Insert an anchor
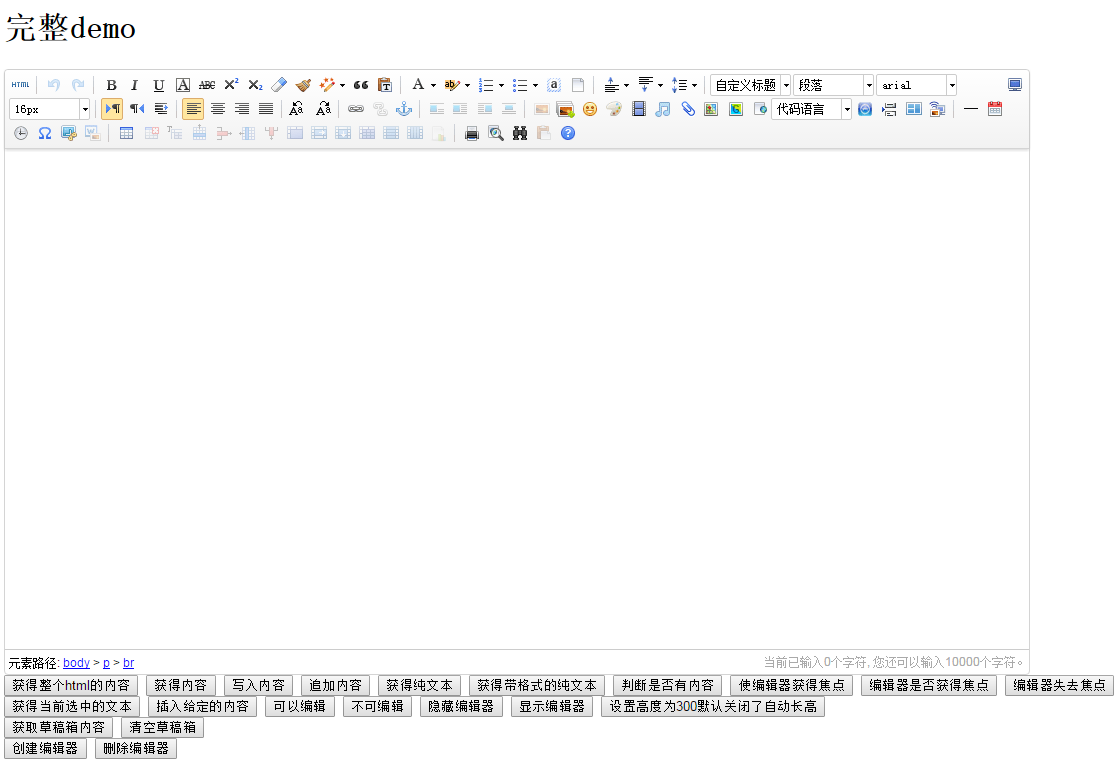The width and height of the screenshot is (1119, 761). (404, 109)
